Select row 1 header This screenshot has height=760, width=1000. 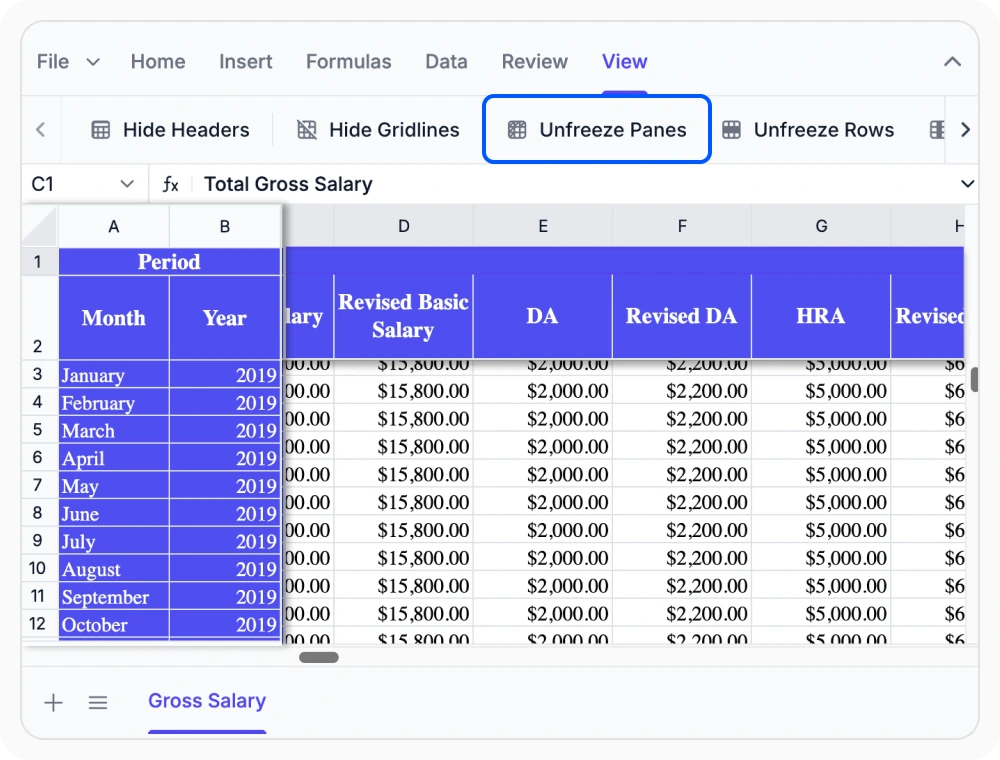(38, 261)
